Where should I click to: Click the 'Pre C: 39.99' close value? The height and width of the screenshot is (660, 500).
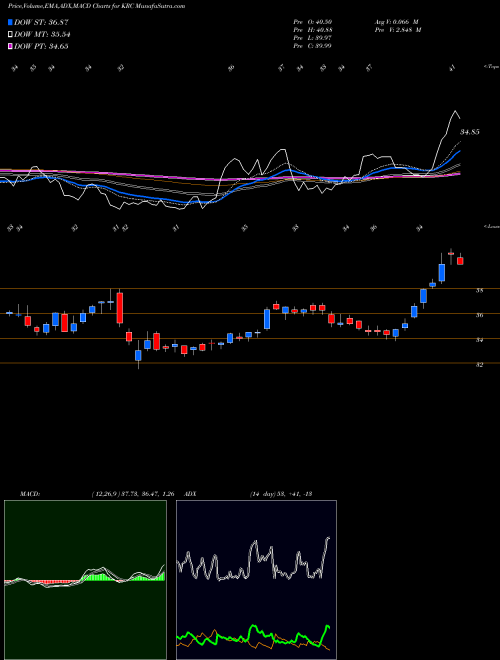313,46
